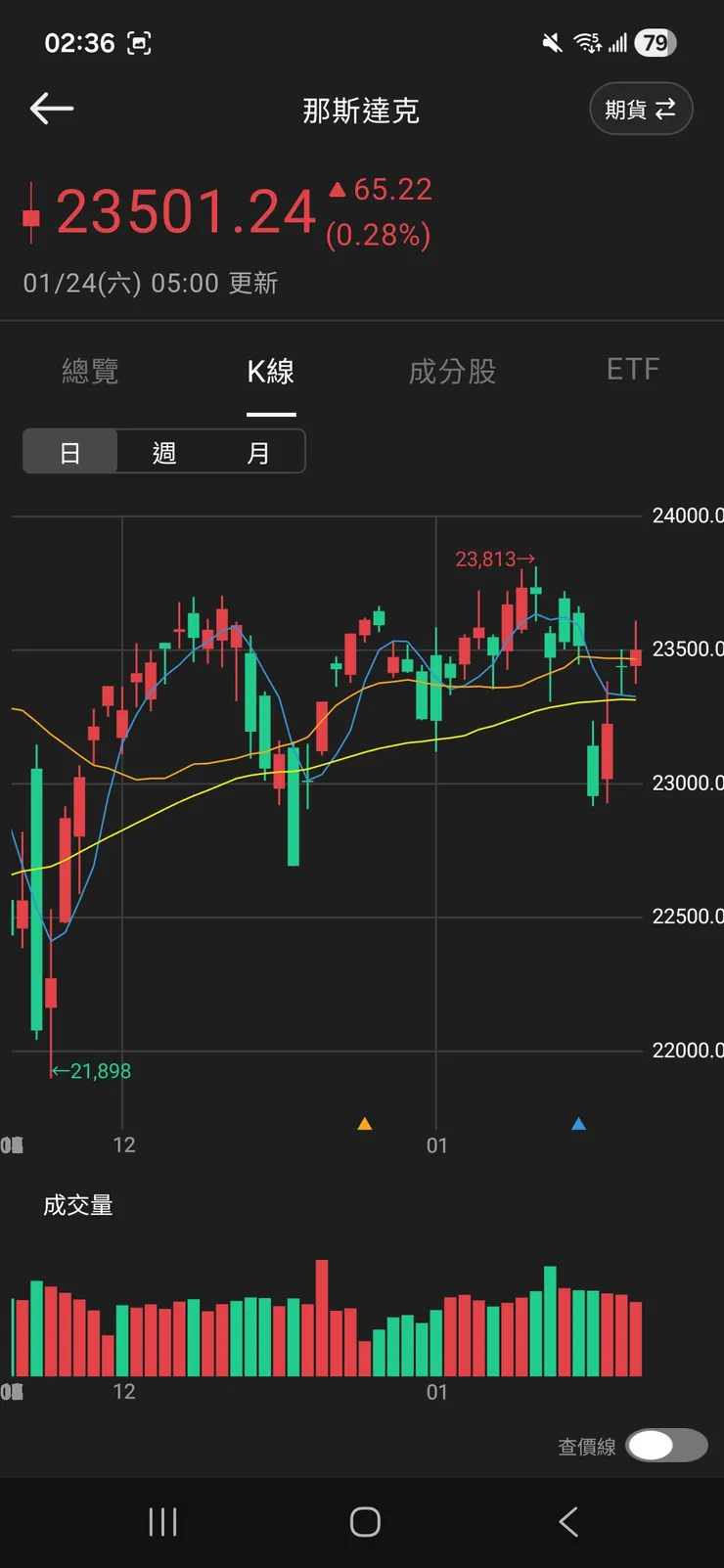Screen dimensions: 724x1568
Task: Tap the orange triangle chart marker
Action: [365, 1124]
